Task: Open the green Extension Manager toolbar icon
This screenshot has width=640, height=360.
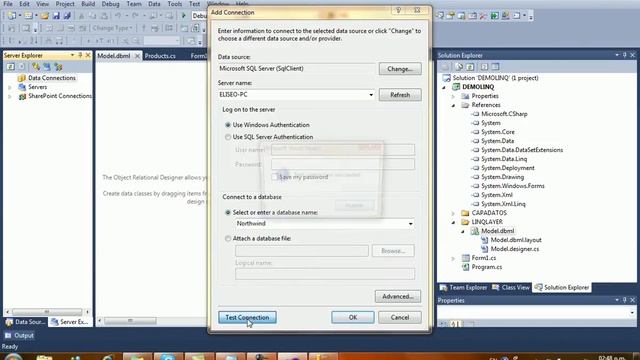Action: pos(495,16)
